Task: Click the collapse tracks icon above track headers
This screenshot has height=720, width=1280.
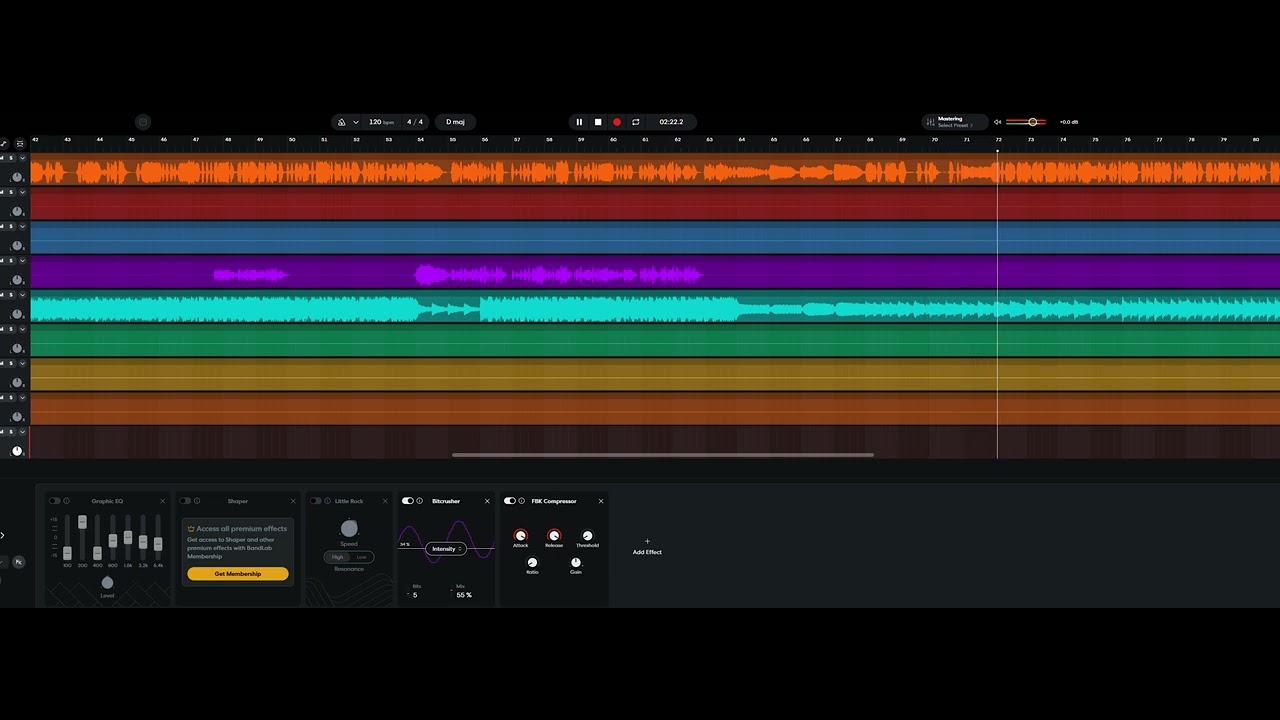Action: [20, 144]
